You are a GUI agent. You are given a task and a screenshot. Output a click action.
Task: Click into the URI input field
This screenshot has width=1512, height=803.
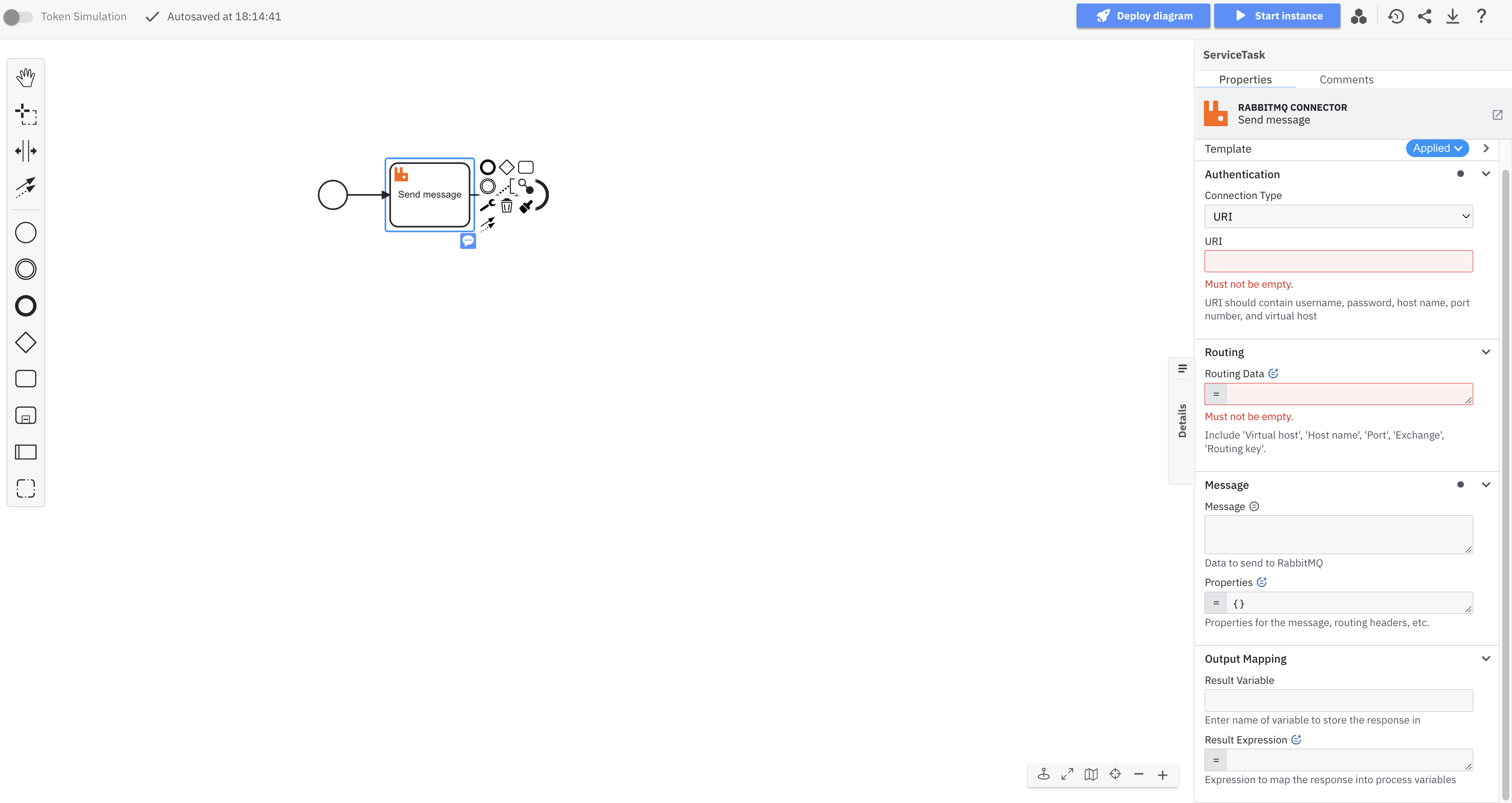[x=1338, y=261]
